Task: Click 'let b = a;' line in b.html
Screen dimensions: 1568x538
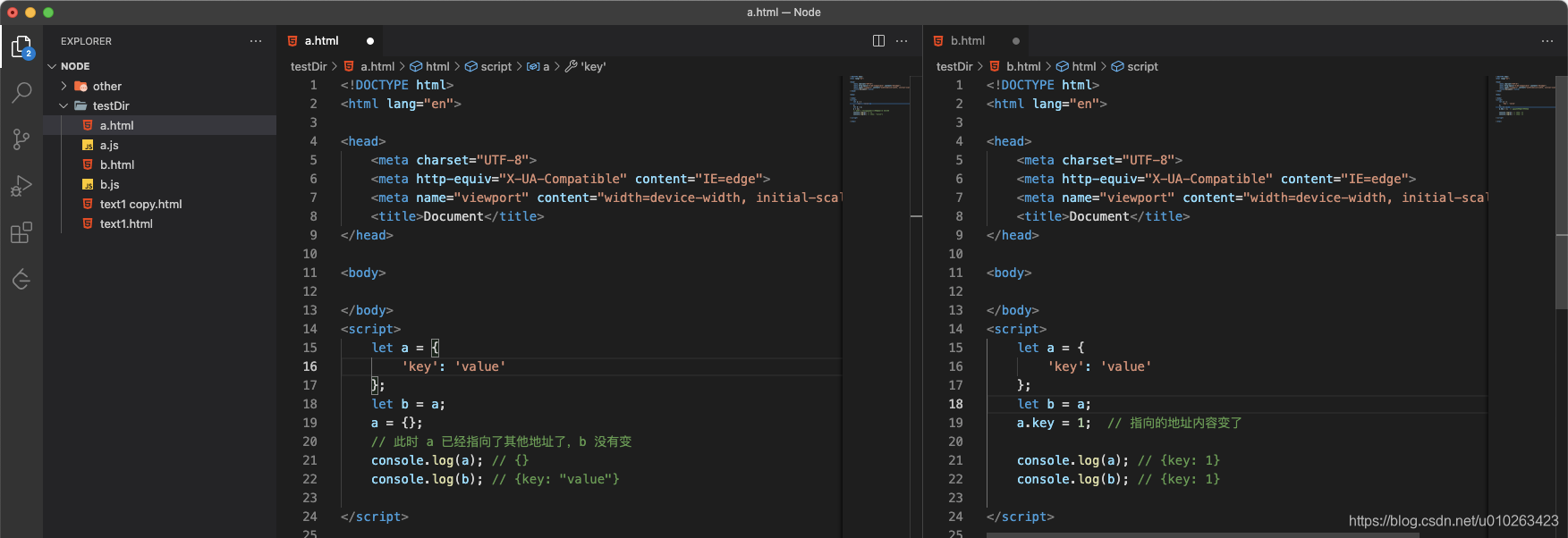Action: [x=1053, y=404]
